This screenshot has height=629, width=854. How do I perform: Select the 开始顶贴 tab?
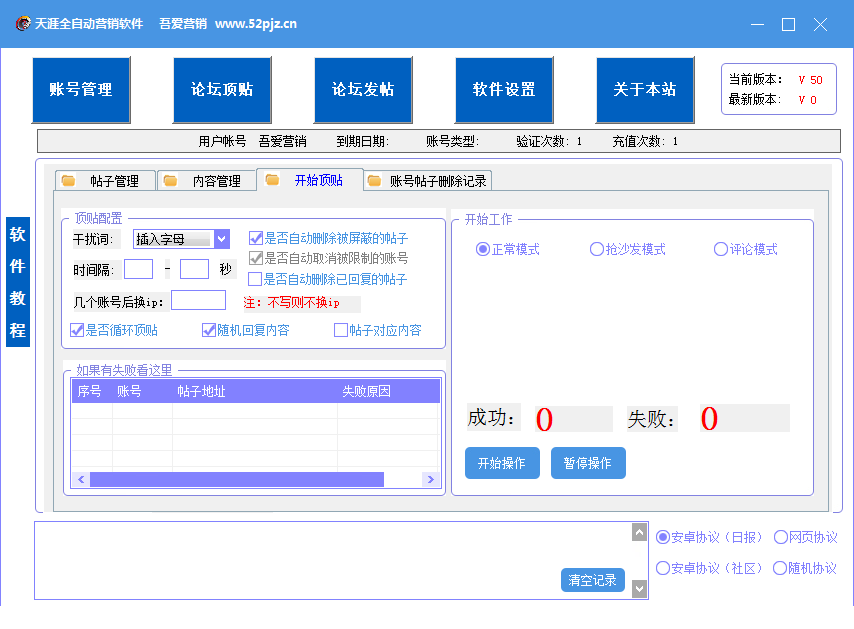point(309,180)
